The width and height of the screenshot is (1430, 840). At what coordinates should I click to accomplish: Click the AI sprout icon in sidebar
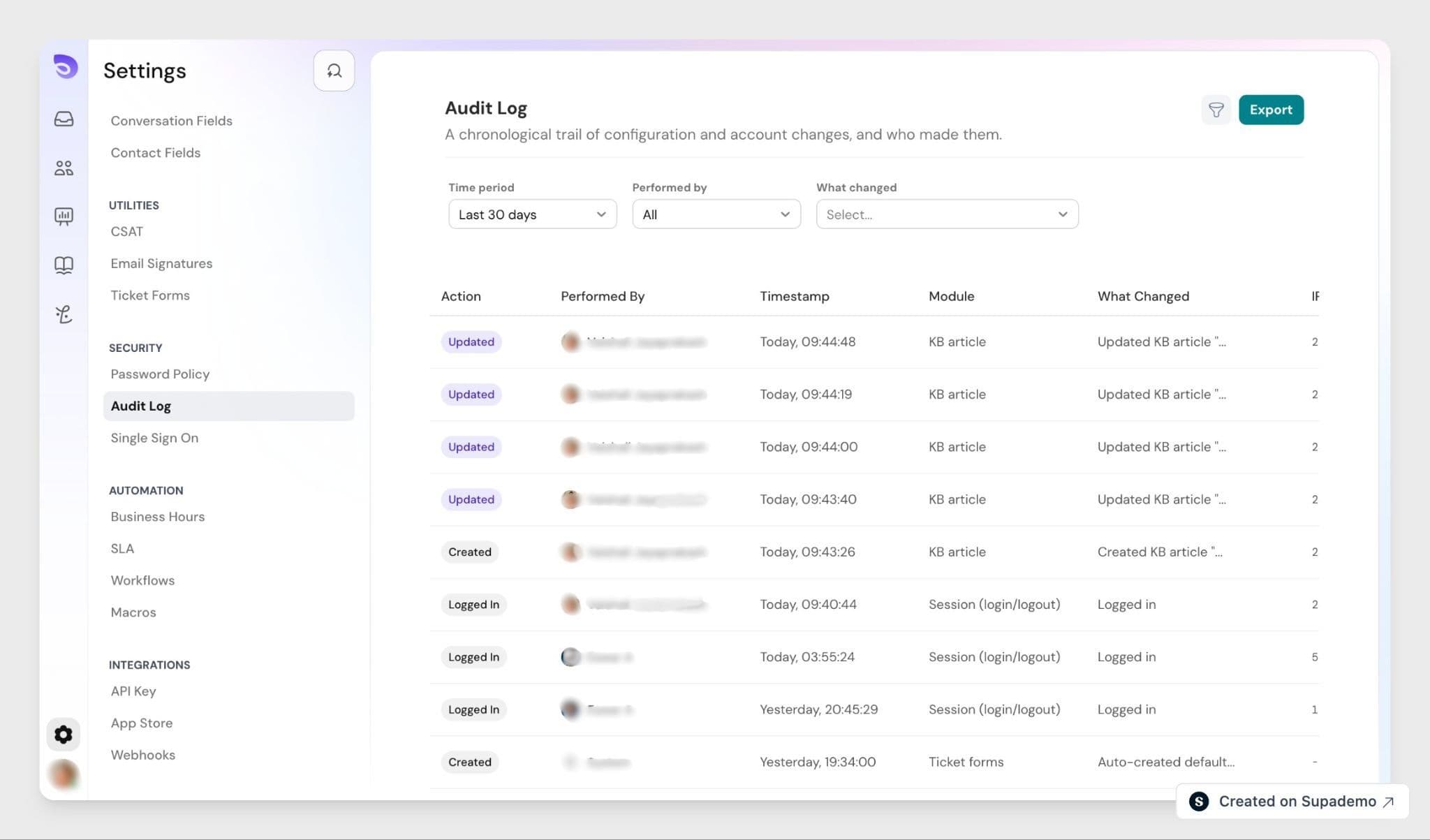click(x=64, y=314)
